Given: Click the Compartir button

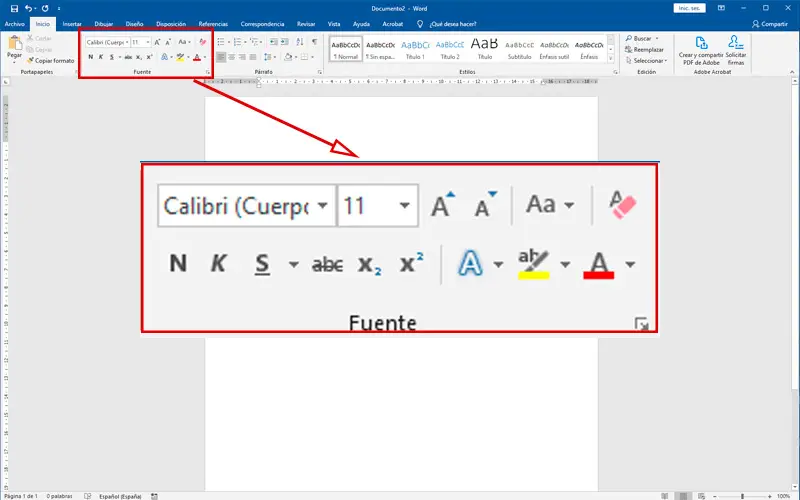Looking at the screenshot, I should coord(768,23).
